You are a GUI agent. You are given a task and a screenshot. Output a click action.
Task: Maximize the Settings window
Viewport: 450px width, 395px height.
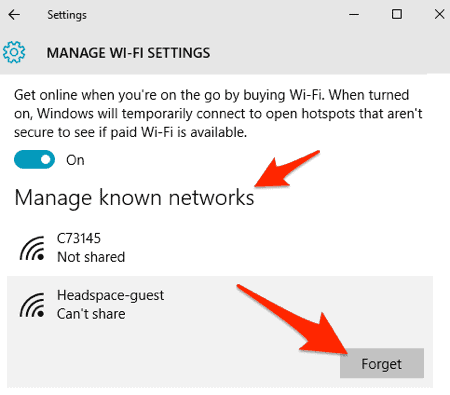[x=396, y=14]
